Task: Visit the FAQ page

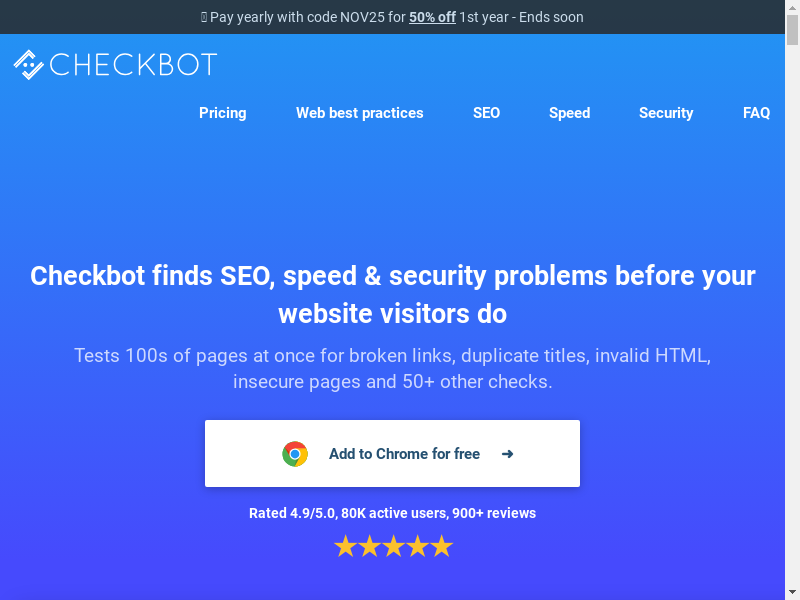Action: (x=756, y=113)
